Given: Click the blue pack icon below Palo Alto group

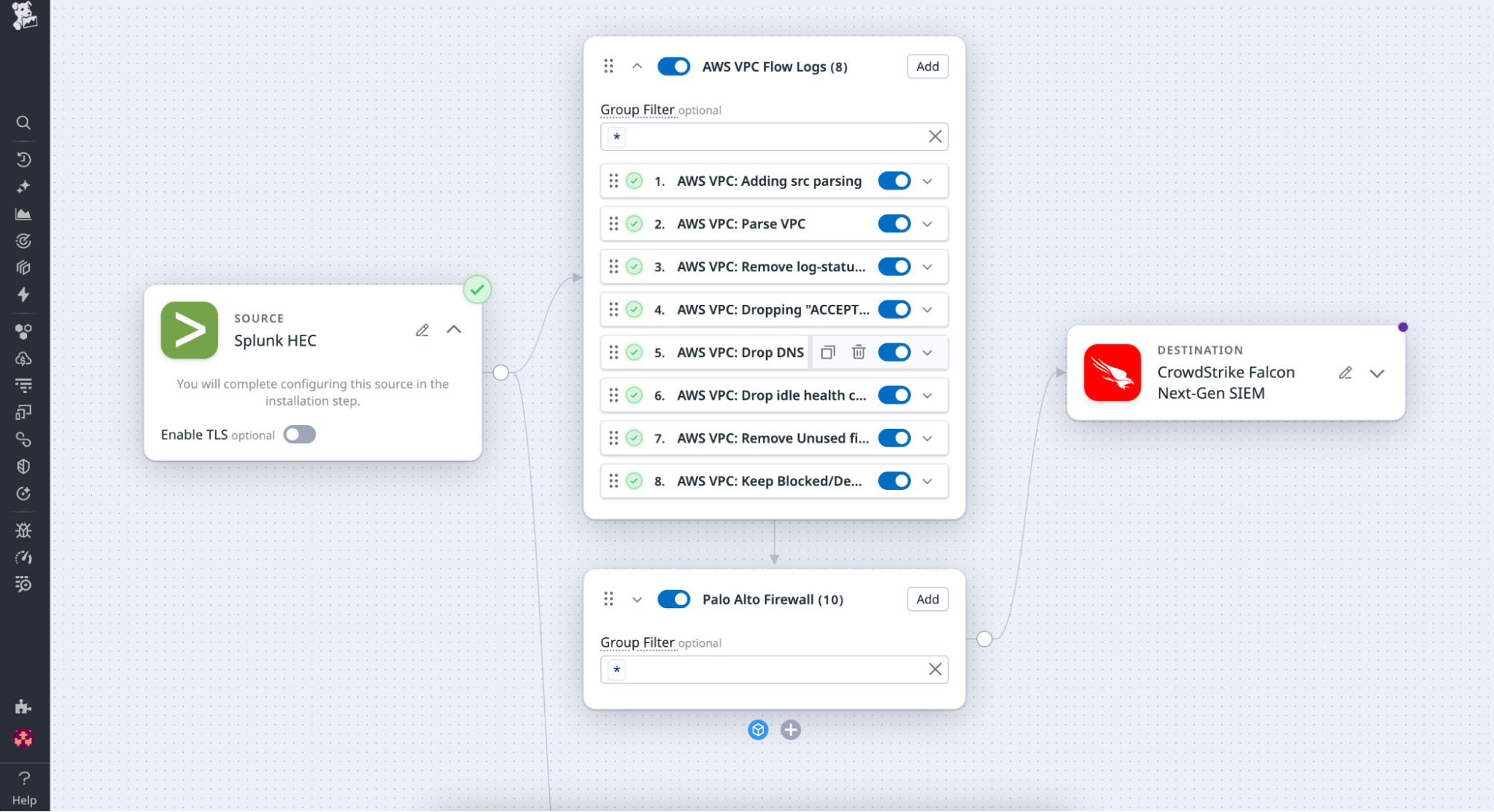Looking at the screenshot, I should coord(758,730).
